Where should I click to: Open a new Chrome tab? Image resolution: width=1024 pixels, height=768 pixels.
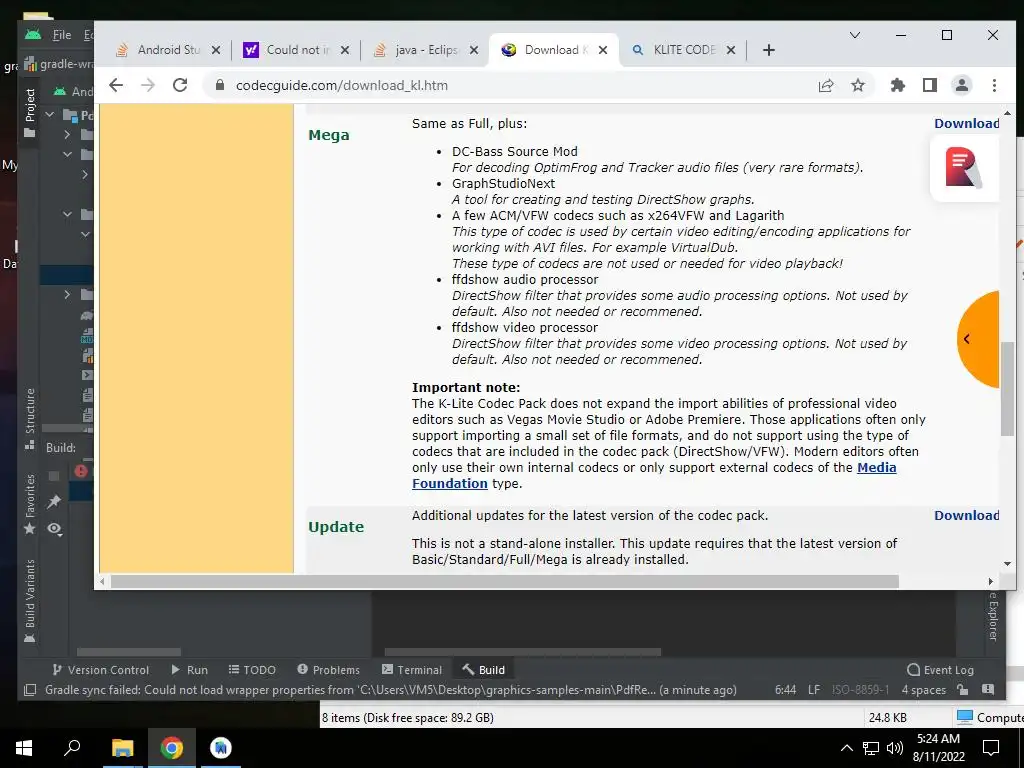click(x=769, y=50)
